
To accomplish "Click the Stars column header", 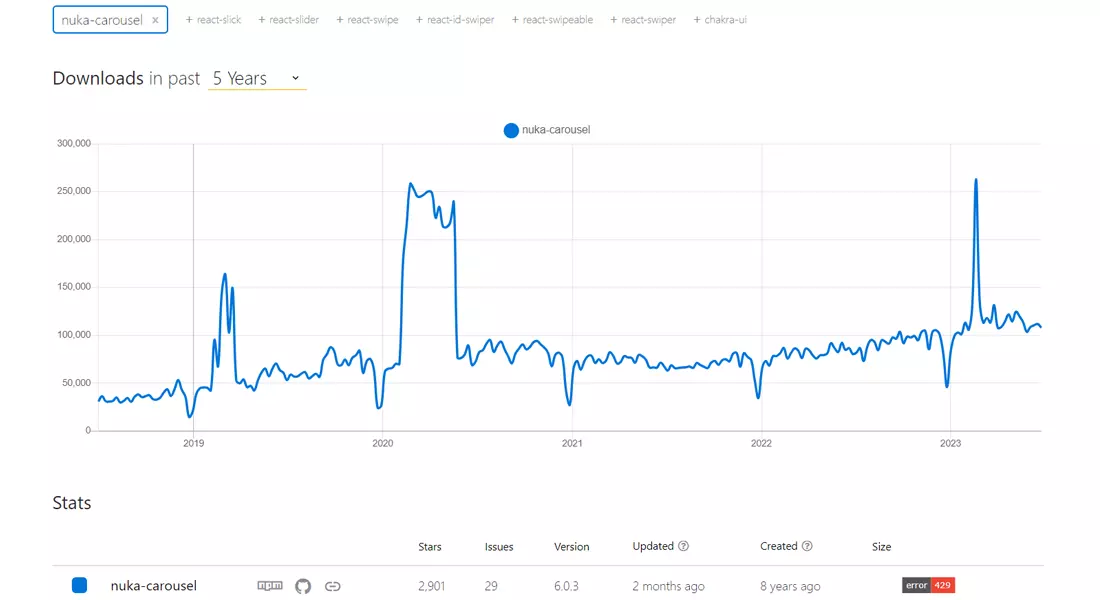I will [430, 547].
